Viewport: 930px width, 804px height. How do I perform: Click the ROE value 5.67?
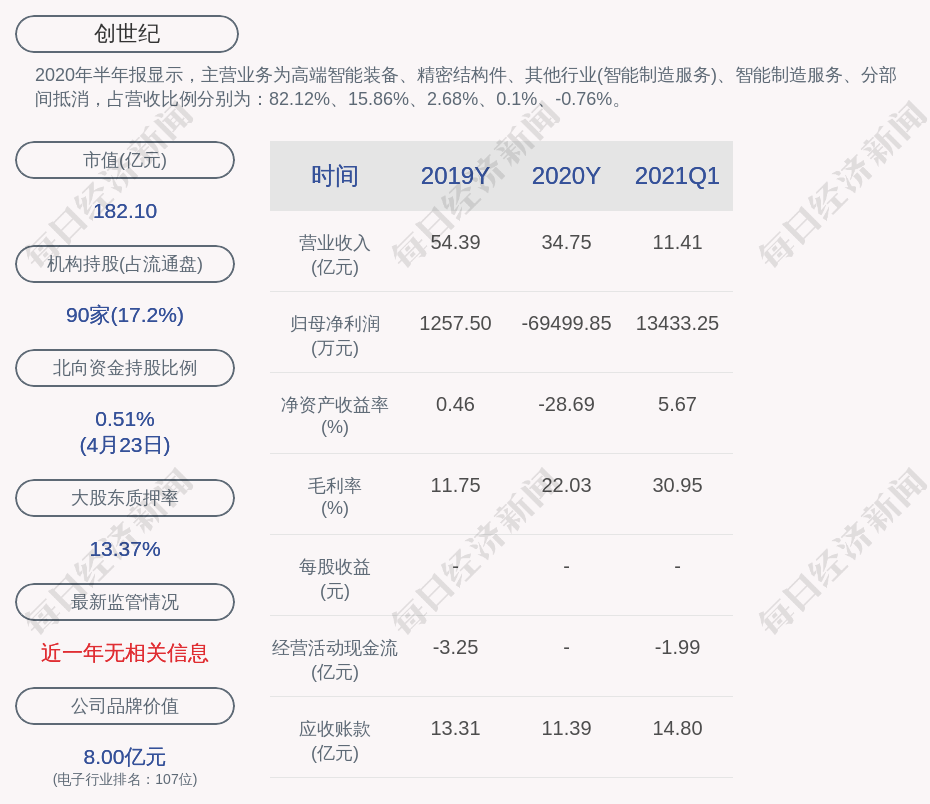click(x=677, y=404)
